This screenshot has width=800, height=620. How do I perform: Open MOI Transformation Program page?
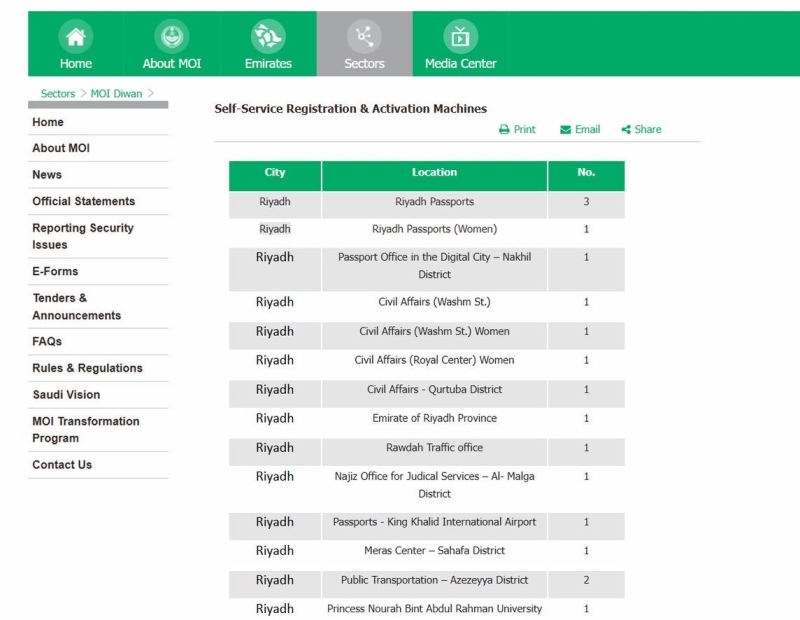click(x=85, y=430)
